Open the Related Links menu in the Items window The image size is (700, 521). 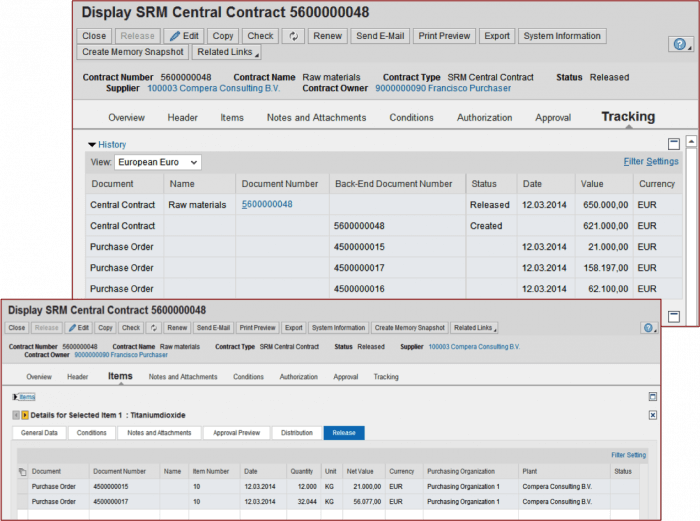click(474, 328)
